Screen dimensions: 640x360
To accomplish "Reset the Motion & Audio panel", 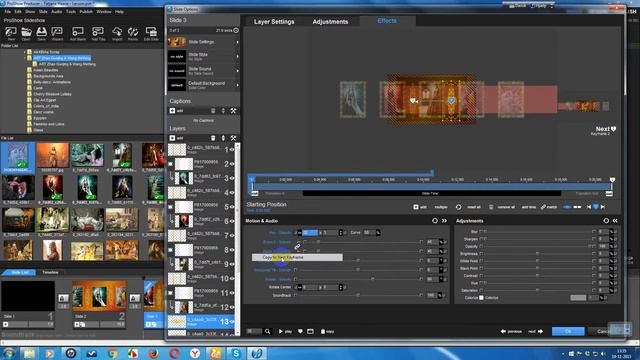I will (435, 221).
